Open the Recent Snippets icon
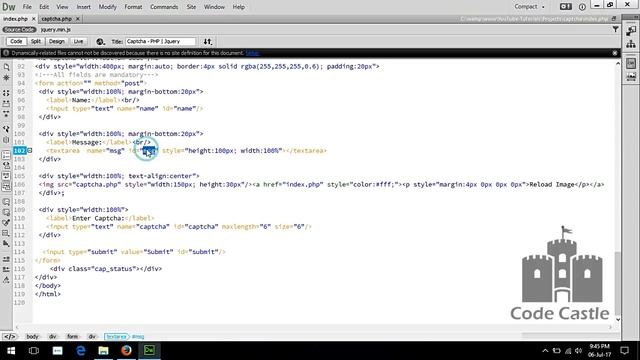Viewport: 640px width, 360px height. pos(6,233)
